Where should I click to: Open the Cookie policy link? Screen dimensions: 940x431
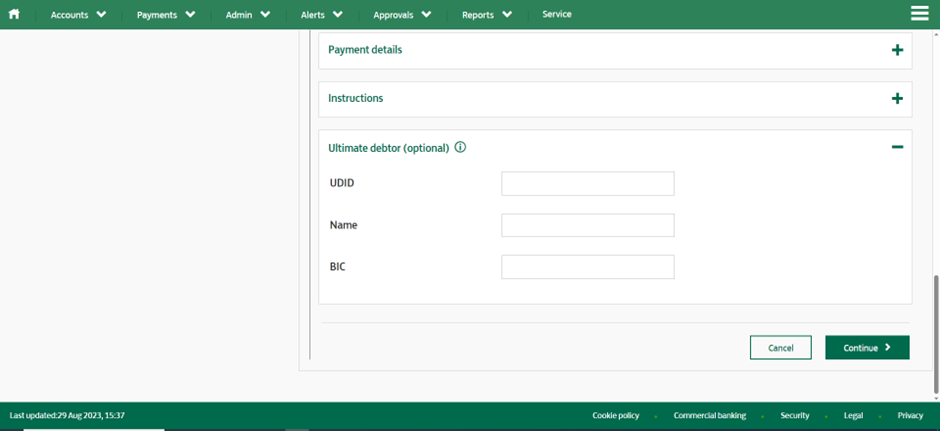(615, 415)
